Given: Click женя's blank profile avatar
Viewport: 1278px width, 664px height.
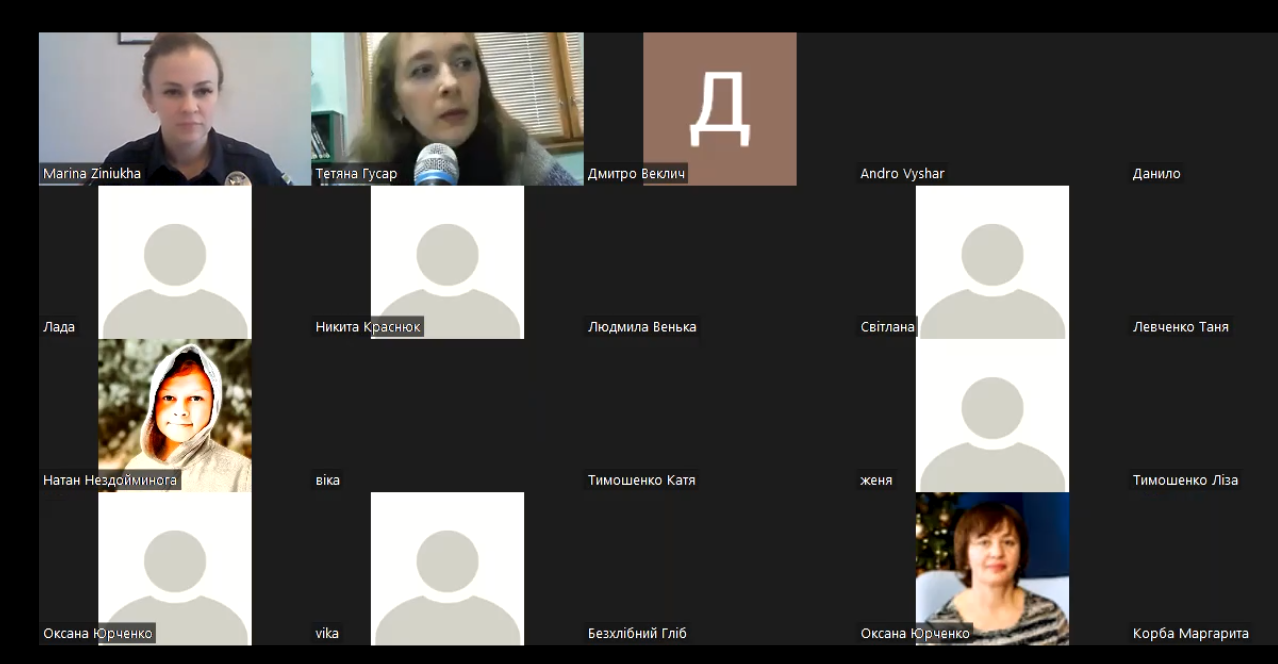Looking at the screenshot, I should pyautogui.click(x=992, y=415).
